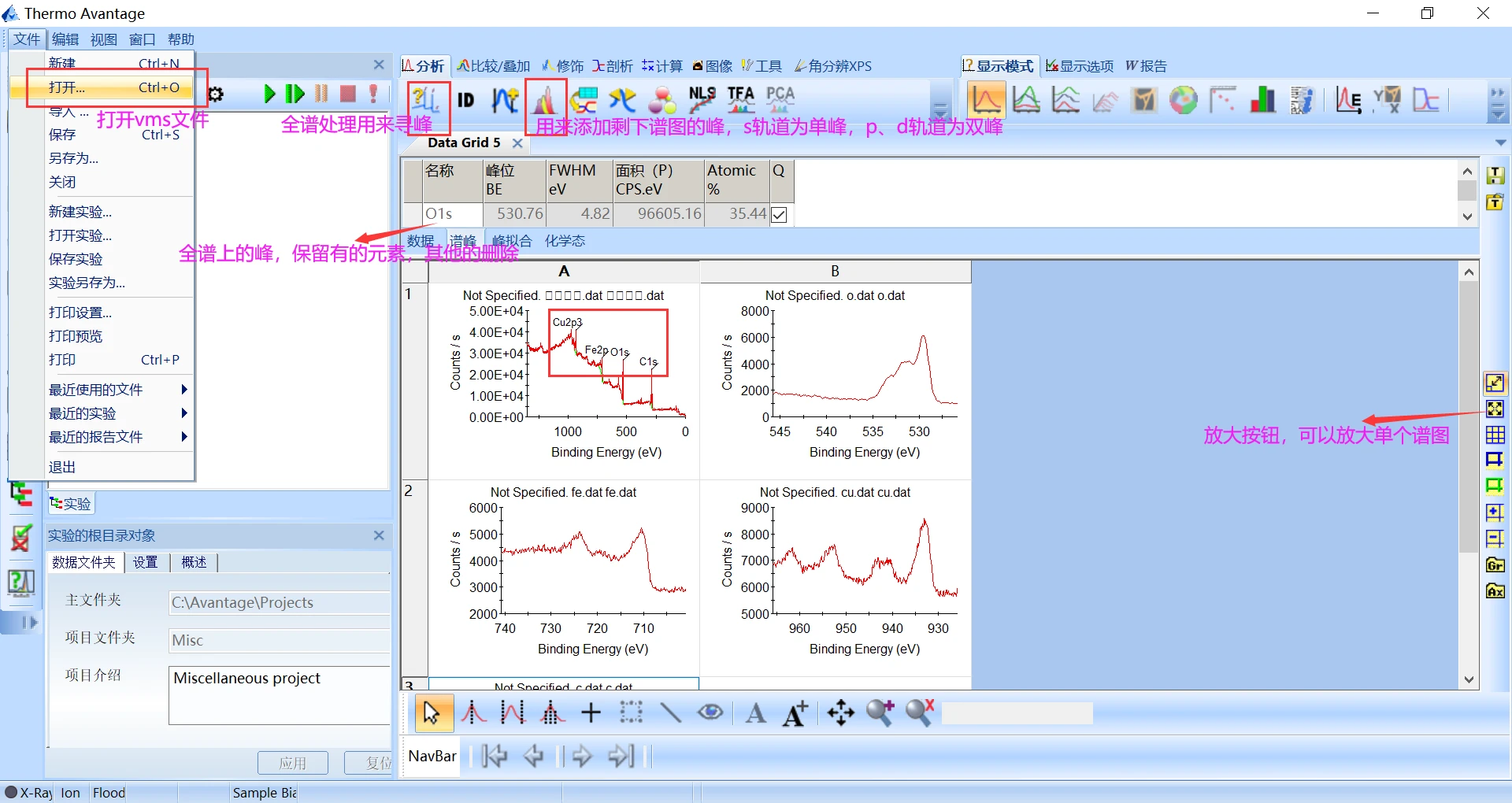Select the green bar chart display icon
Screen dimensions: 1512x803
pyautogui.click(x=1262, y=100)
